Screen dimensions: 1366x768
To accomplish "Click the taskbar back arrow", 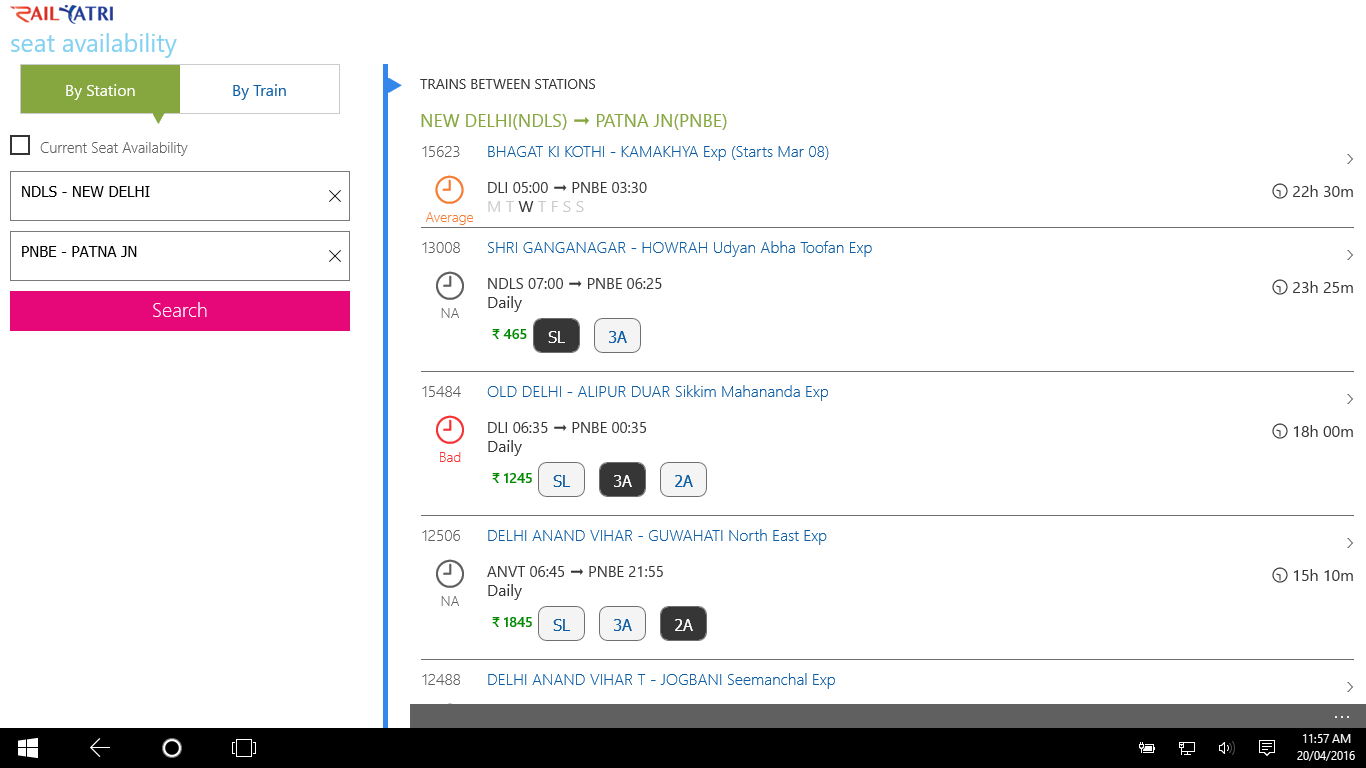I will 100,748.
